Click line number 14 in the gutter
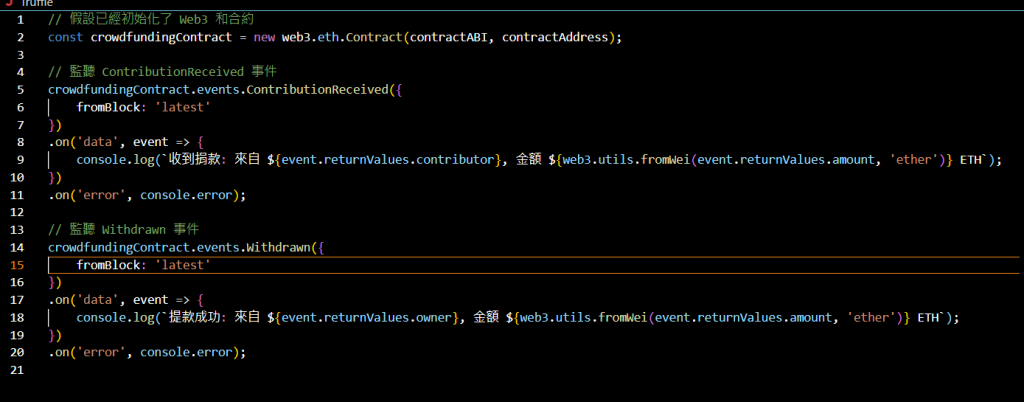This screenshot has height=402, width=1024. (x=18, y=247)
